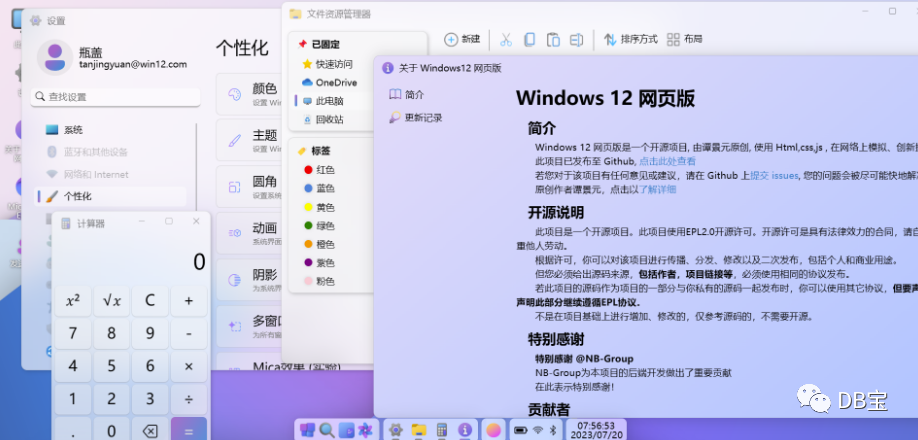
Task: Select 个性化 in Settings sidebar
Action: pos(111,197)
